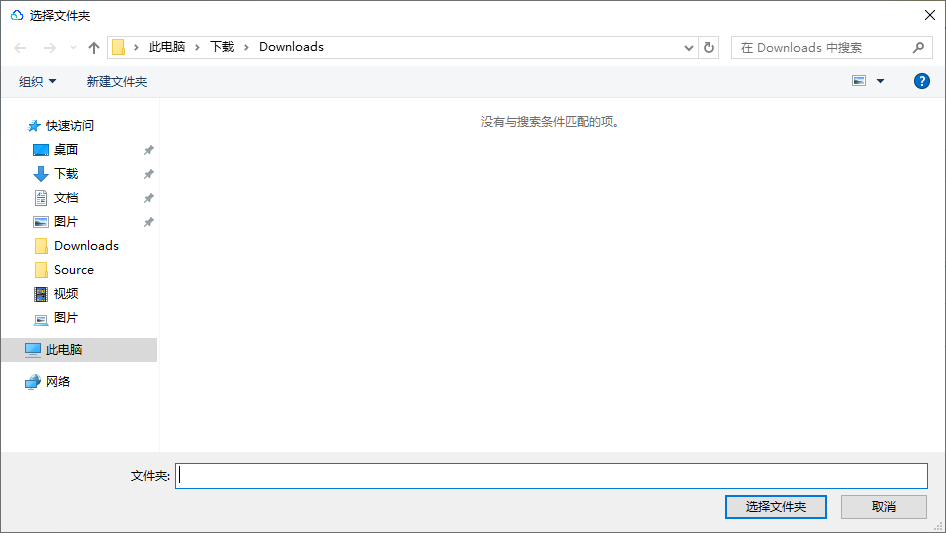Click the search magnifier icon

tap(918, 47)
